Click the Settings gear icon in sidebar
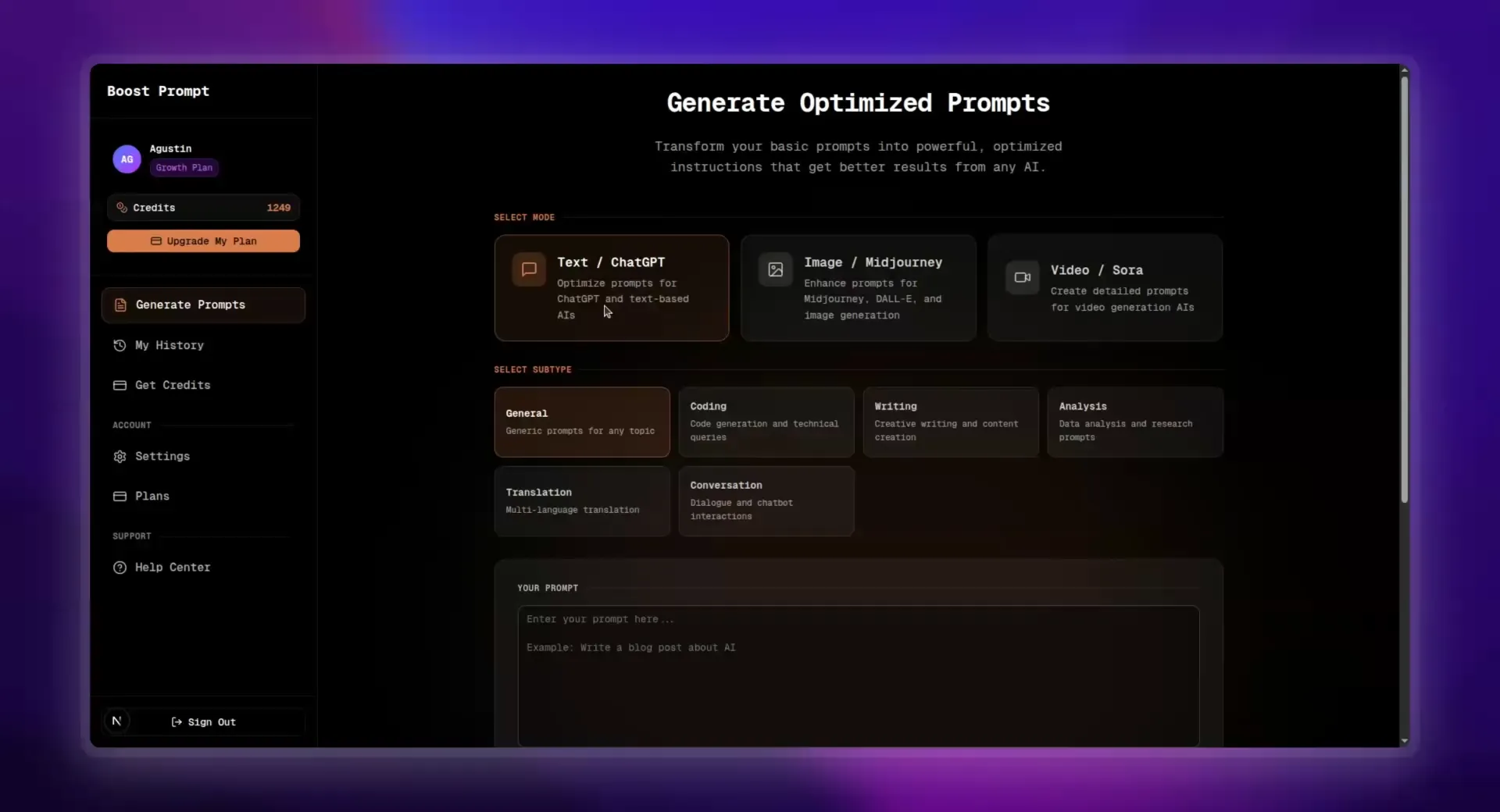This screenshot has width=1500, height=812. coord(120,457)
